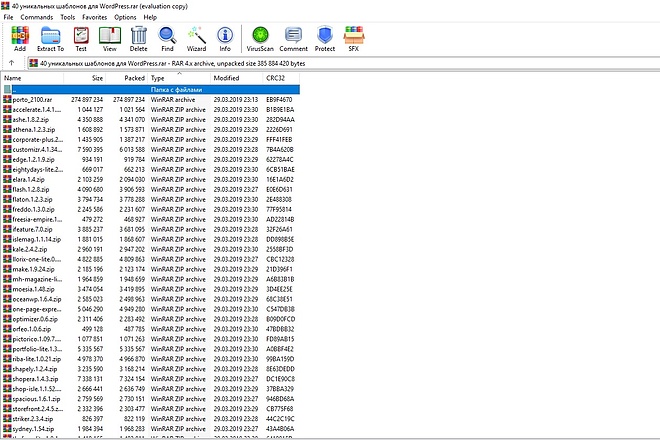660x440 pixels.
Task: Sort by the Size column header
Action: (84, 78)
